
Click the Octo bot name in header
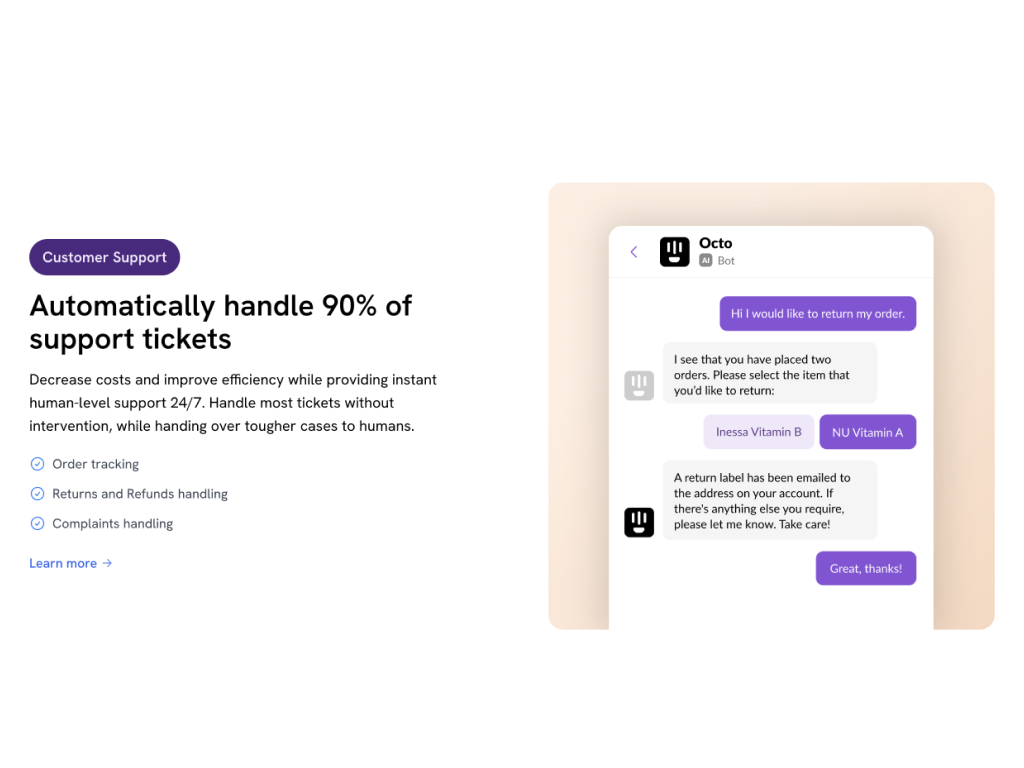pyautogui.click(x=716, y=243)
